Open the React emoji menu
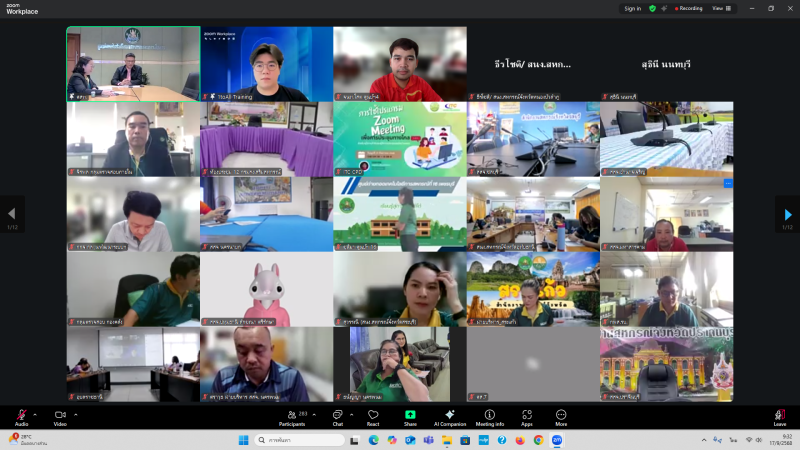Image resolution: width=800 pixels, height=450 pixels. pos(373,415)
